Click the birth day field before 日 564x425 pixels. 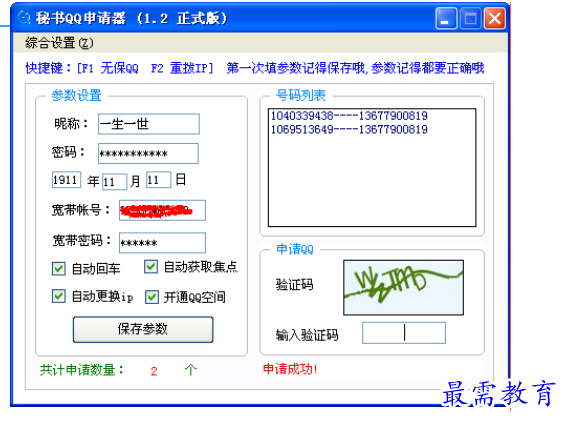158,179
